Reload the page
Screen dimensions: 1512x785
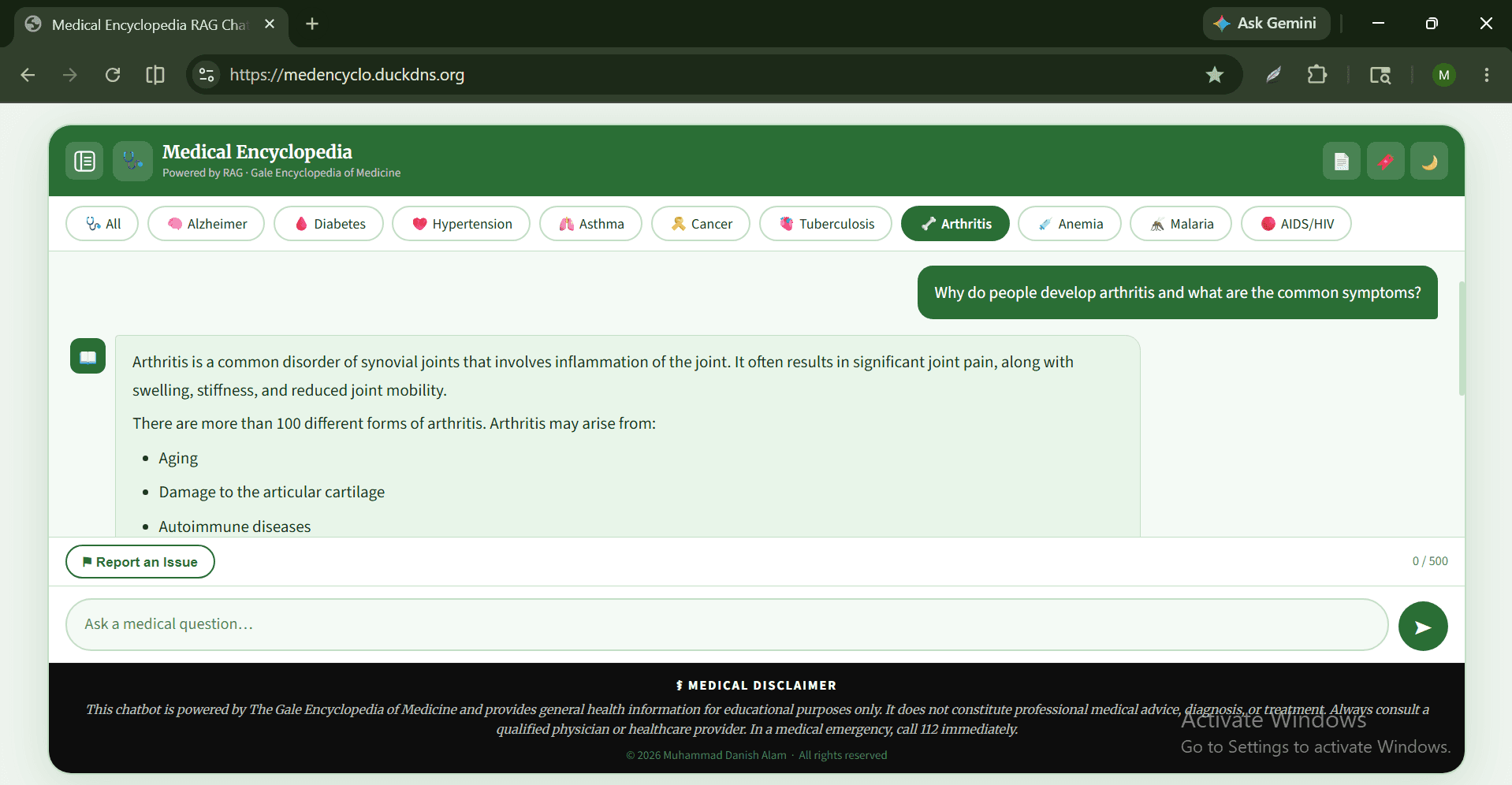(113, 75)
